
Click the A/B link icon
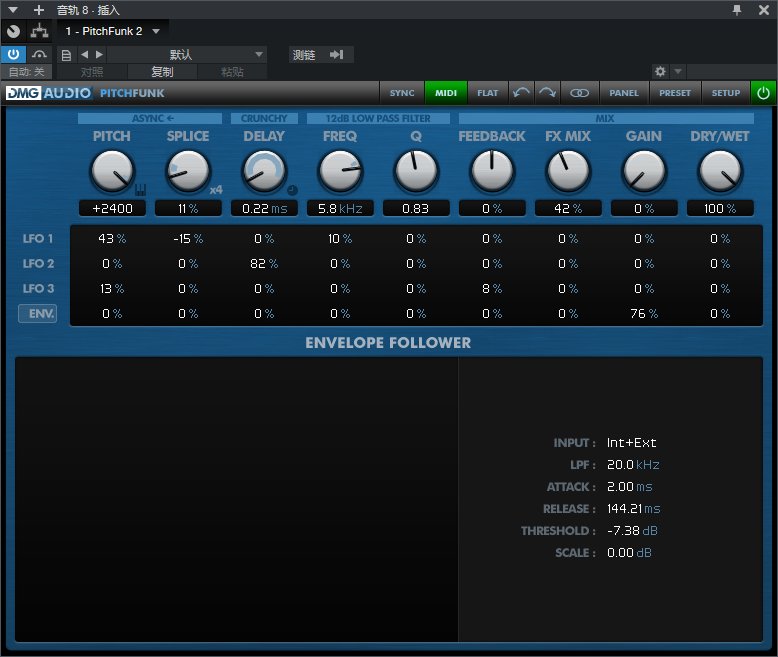(x=579, y=93)
